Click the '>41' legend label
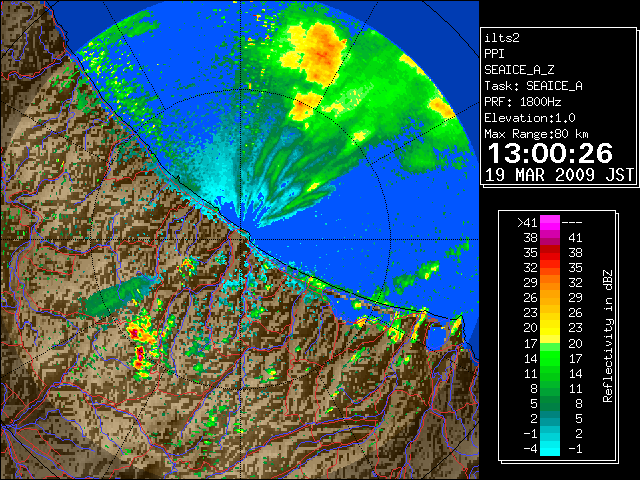This screenshot has width=640, height=480. point(527,223)
